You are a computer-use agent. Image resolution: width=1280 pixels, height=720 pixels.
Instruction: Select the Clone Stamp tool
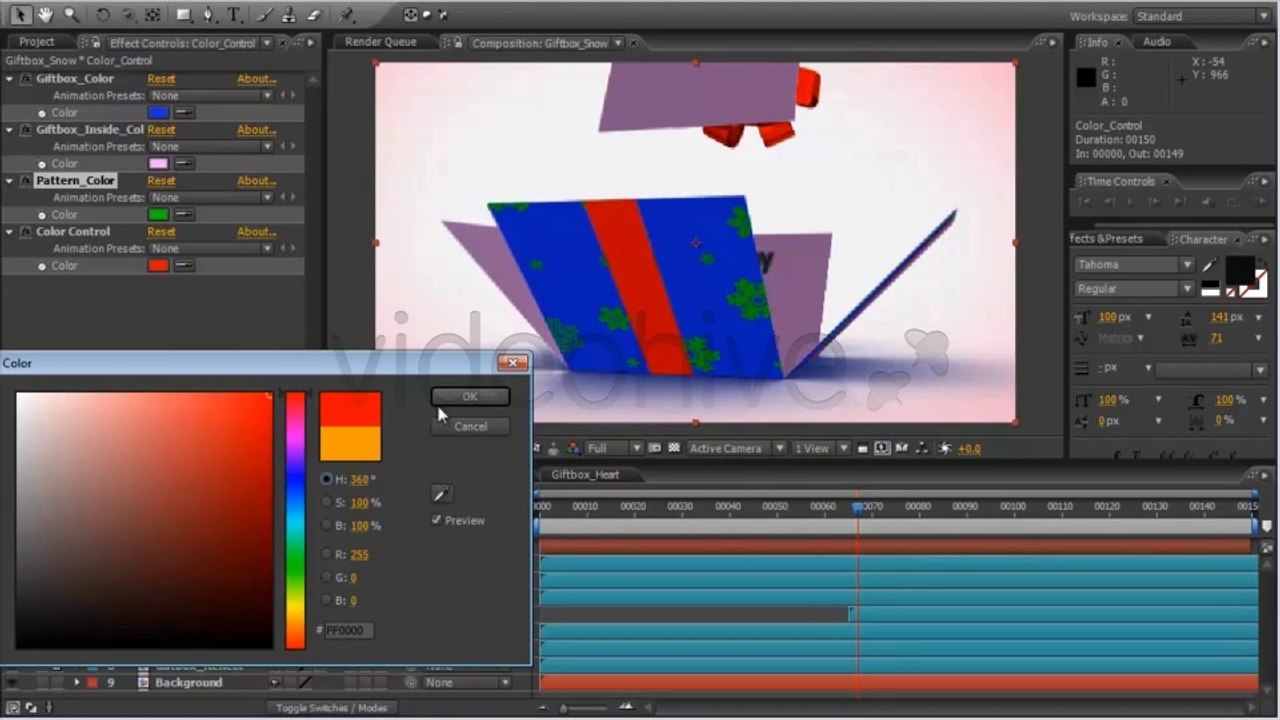289,14
